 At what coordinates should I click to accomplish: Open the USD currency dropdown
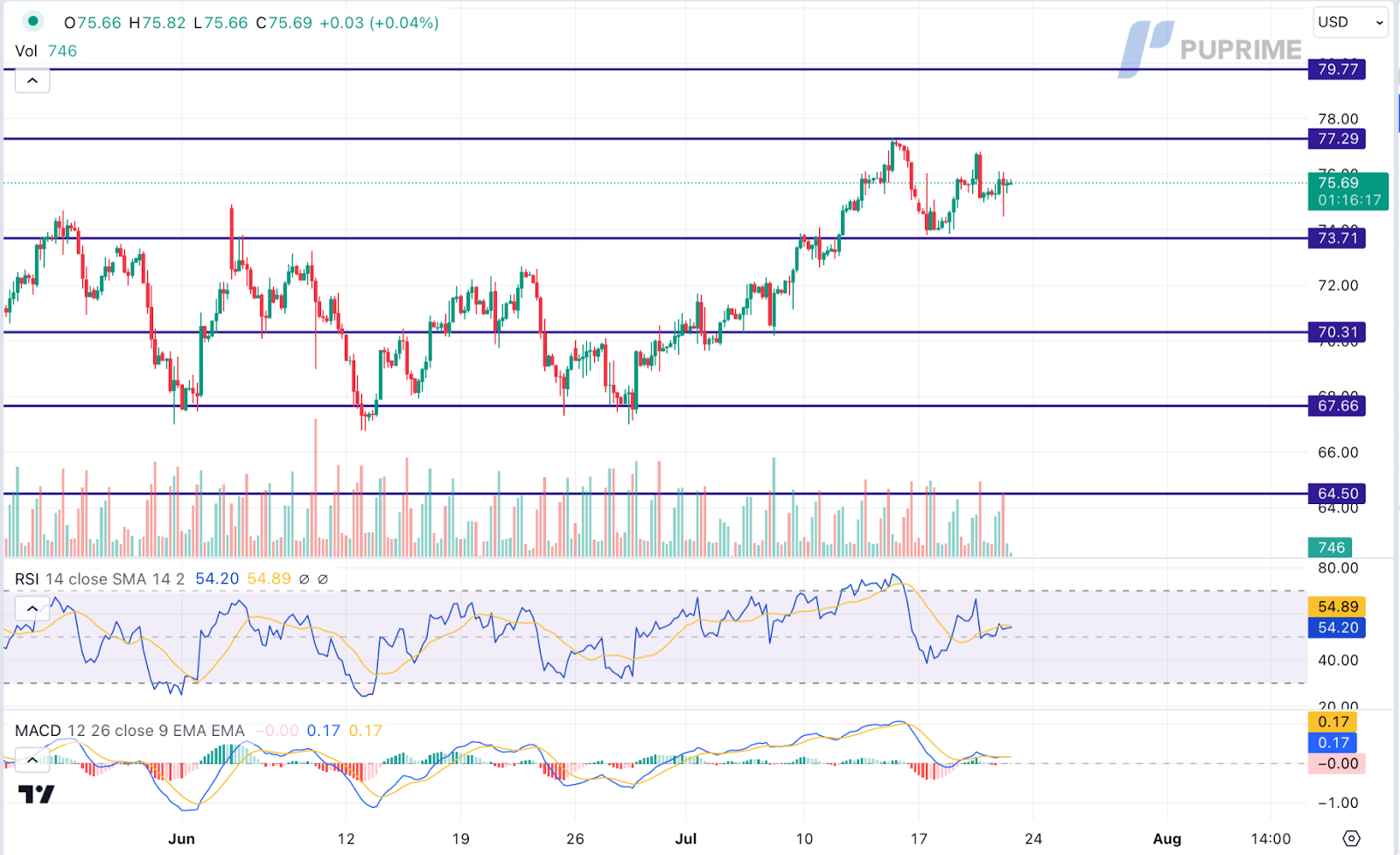(x=1350, y=23)
